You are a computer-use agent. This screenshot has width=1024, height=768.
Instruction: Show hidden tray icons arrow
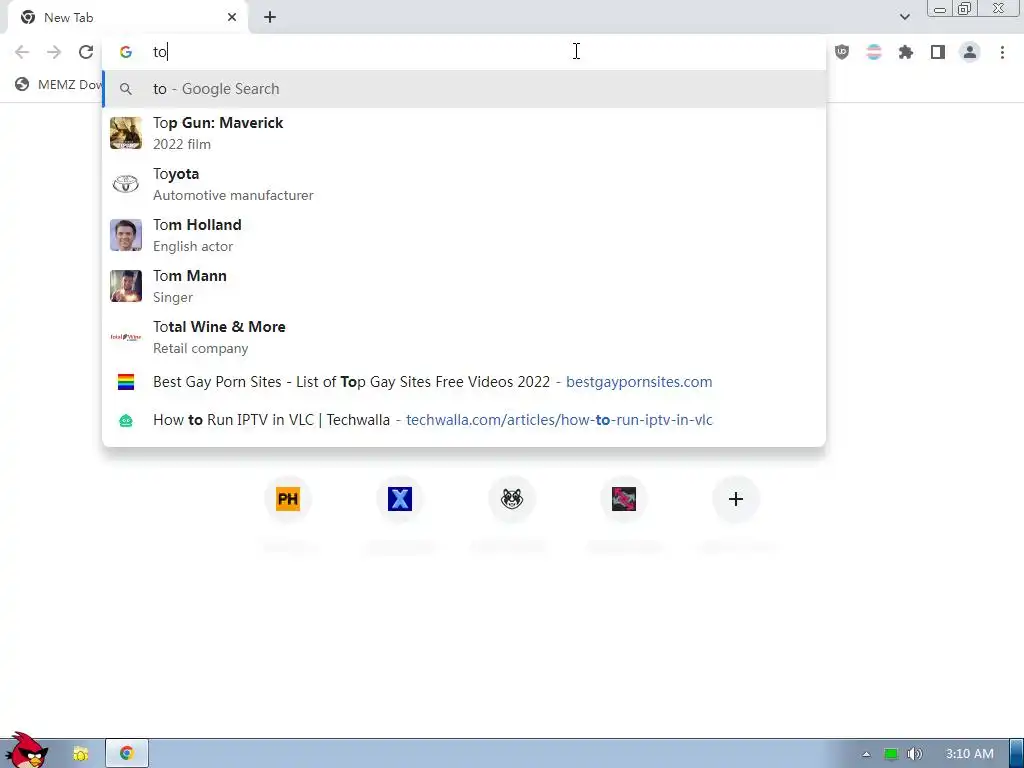pyautogui.click(x=866, y=754)
